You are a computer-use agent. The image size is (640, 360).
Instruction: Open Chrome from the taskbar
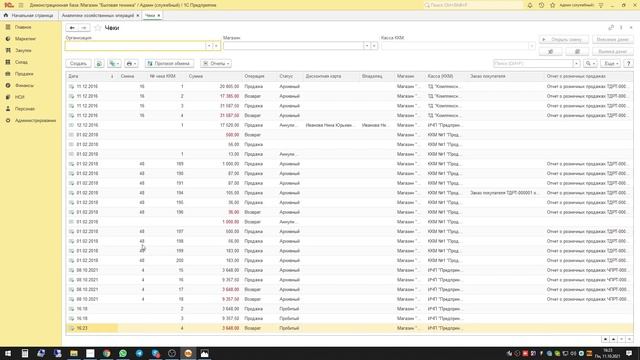tap(107, 353)
